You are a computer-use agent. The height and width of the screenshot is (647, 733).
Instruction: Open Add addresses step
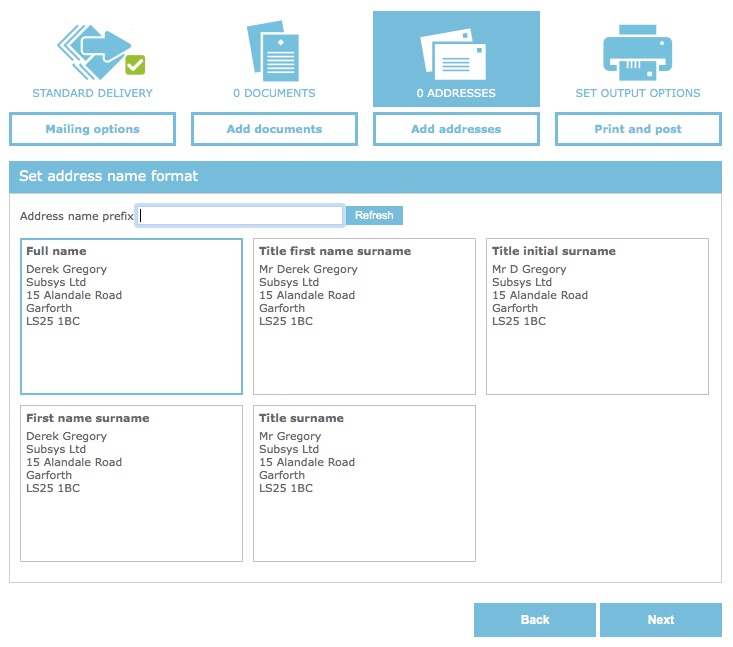[x=456, y=129]
